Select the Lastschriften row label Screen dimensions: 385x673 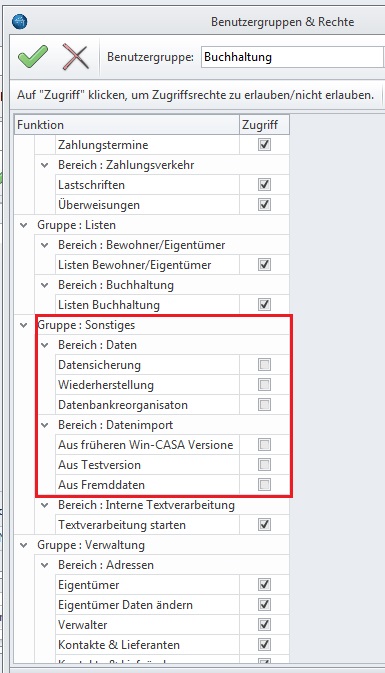click(x=91, y=185)
